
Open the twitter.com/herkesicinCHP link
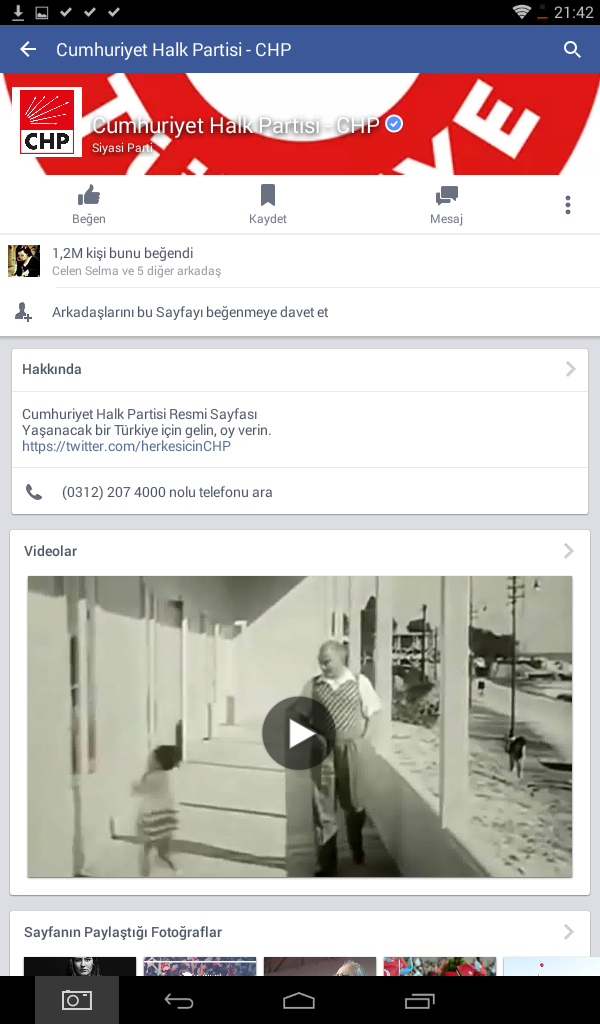coord(127,446)
